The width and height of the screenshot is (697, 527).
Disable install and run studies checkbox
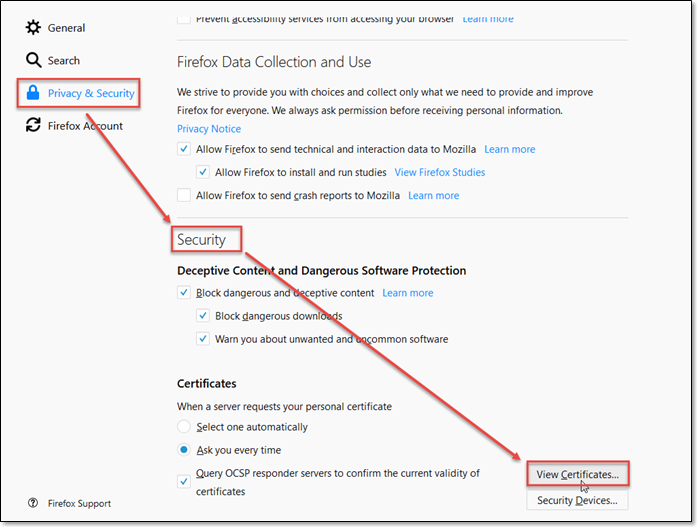point(203,172)
